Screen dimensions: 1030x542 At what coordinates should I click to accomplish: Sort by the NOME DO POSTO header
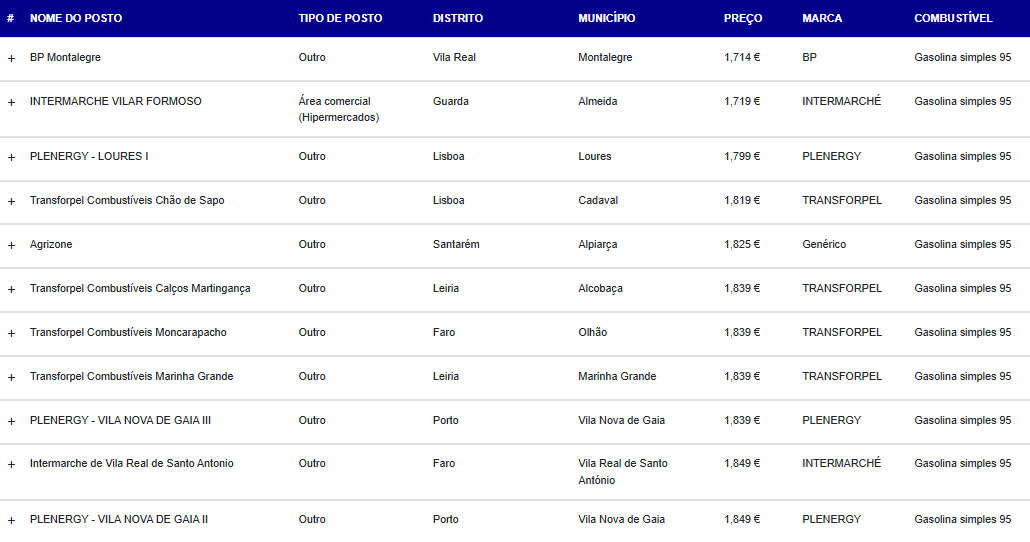pos(76,18)
